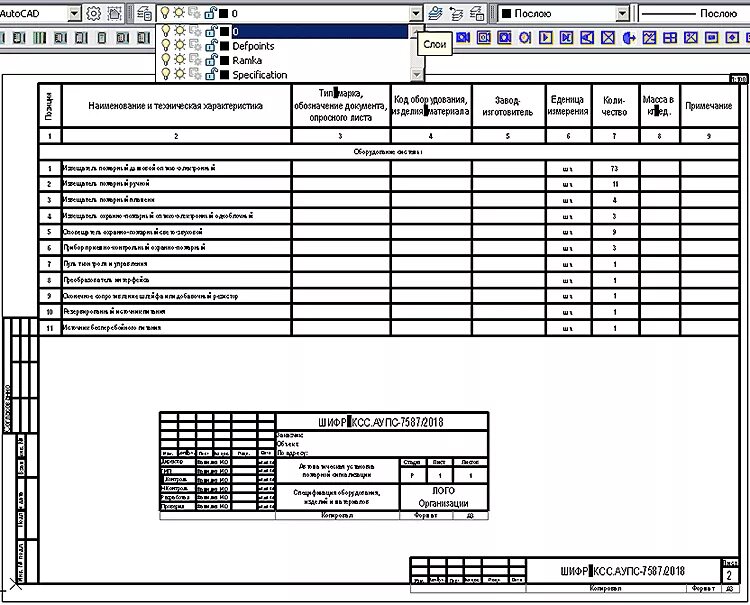Click the blue crossed-box view icon
The height and width of the screenshot is (605, 750).
[x=608, y=37]
